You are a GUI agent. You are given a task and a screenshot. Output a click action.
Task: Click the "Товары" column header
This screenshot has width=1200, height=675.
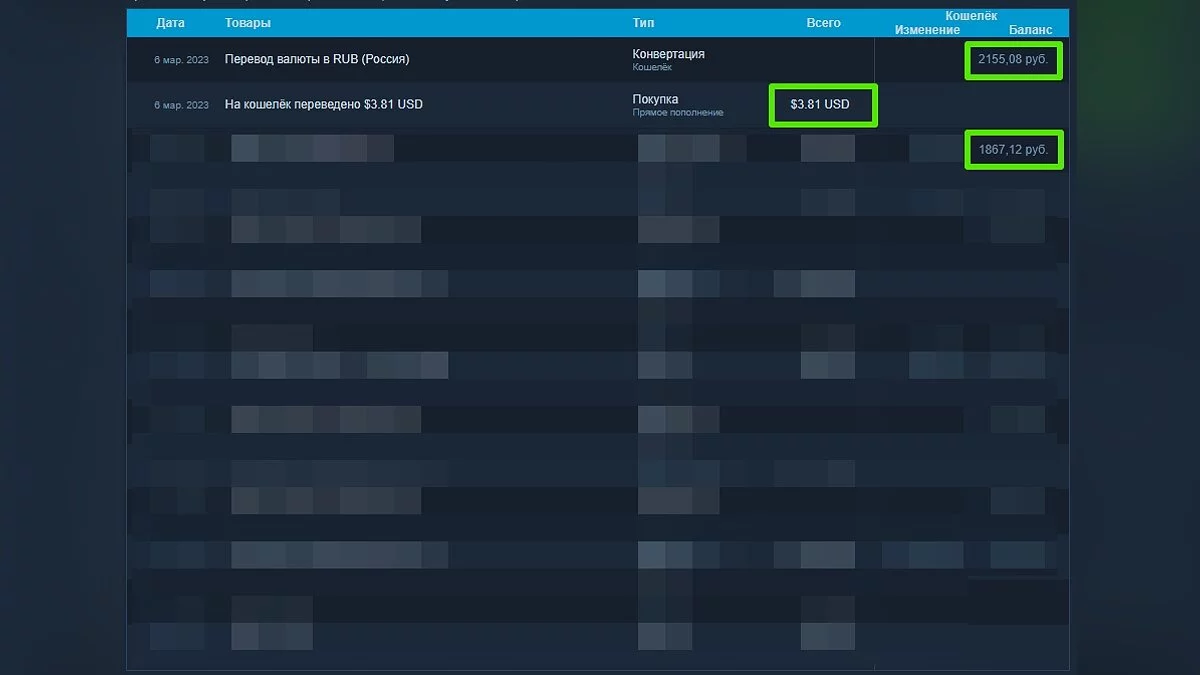[x=248, y=23]
